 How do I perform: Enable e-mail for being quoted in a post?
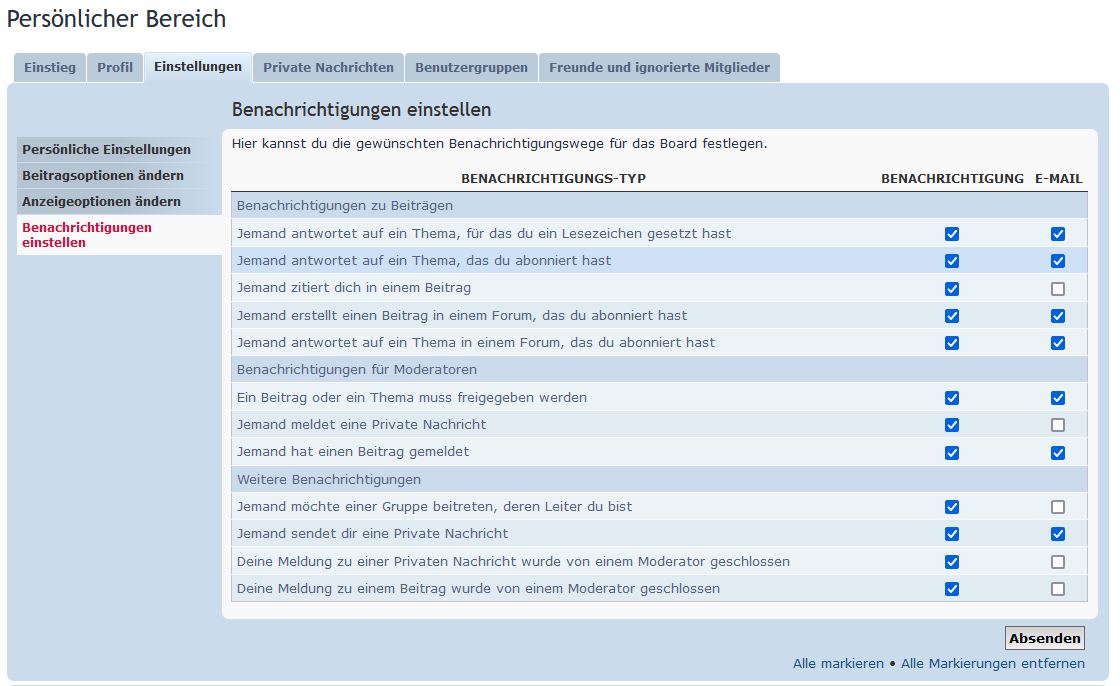tap(1058, 289)
